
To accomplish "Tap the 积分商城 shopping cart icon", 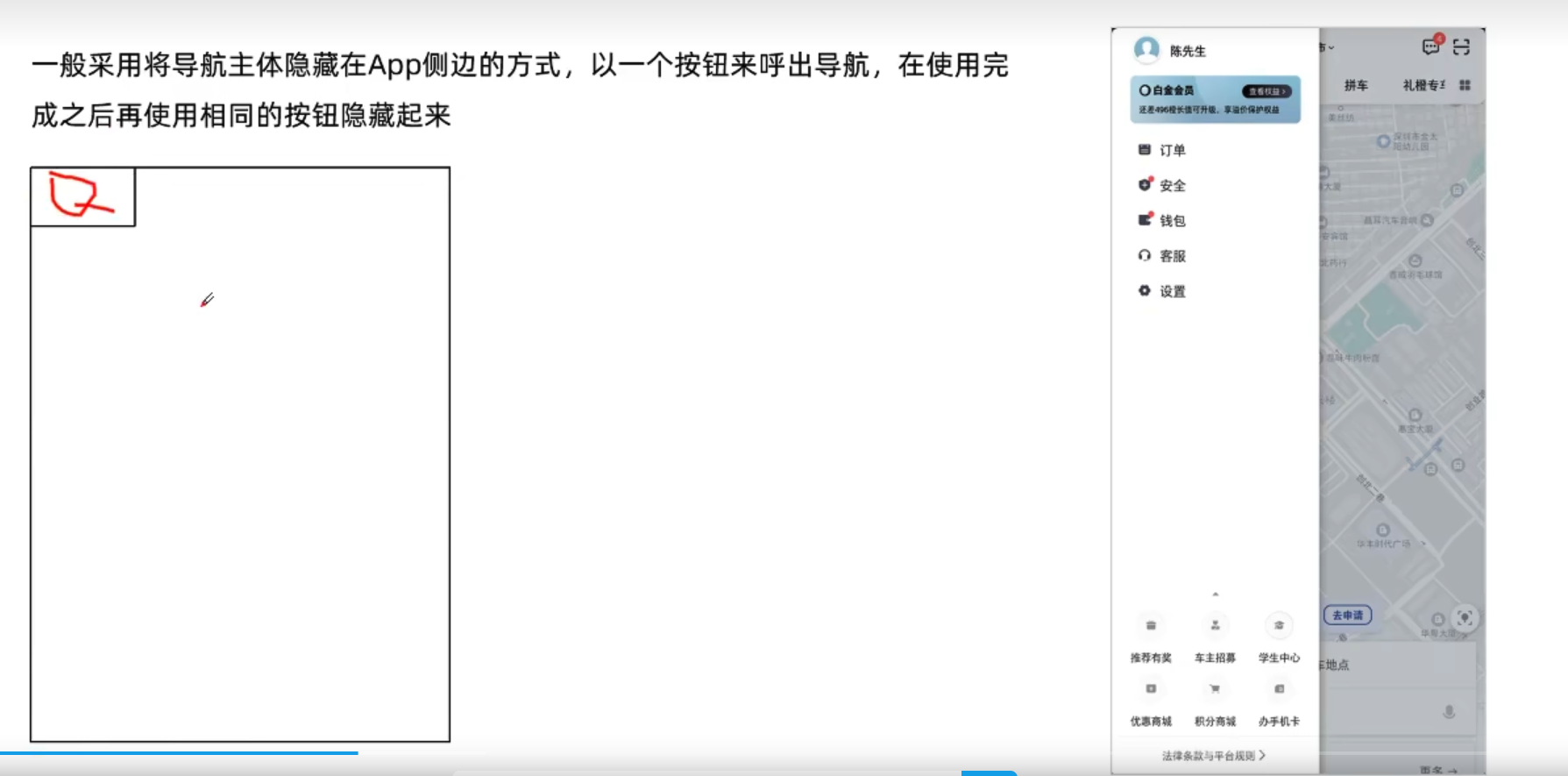I will click(x=1215, y=689).
